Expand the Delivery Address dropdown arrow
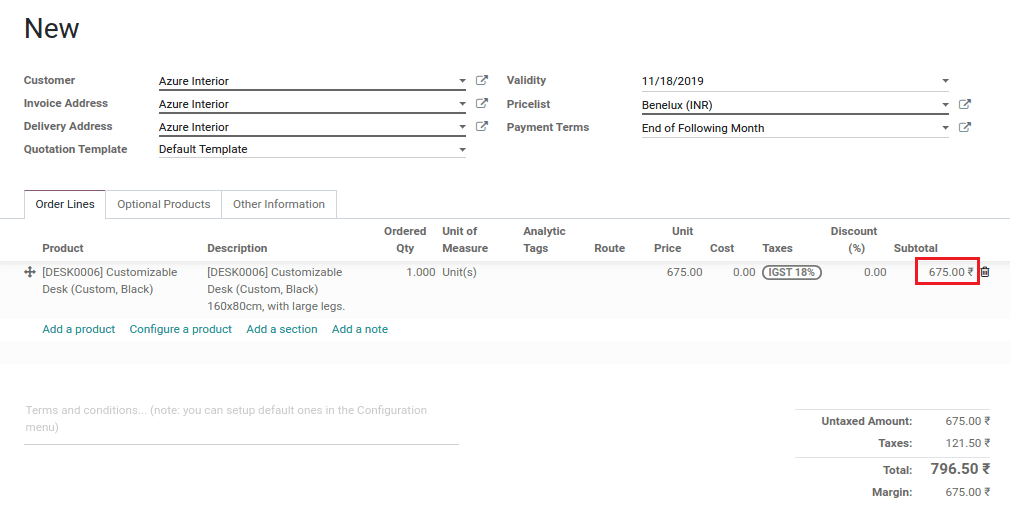Image resolution: width=1010 pixels, height=514 pixels. [x=462, y=128]
